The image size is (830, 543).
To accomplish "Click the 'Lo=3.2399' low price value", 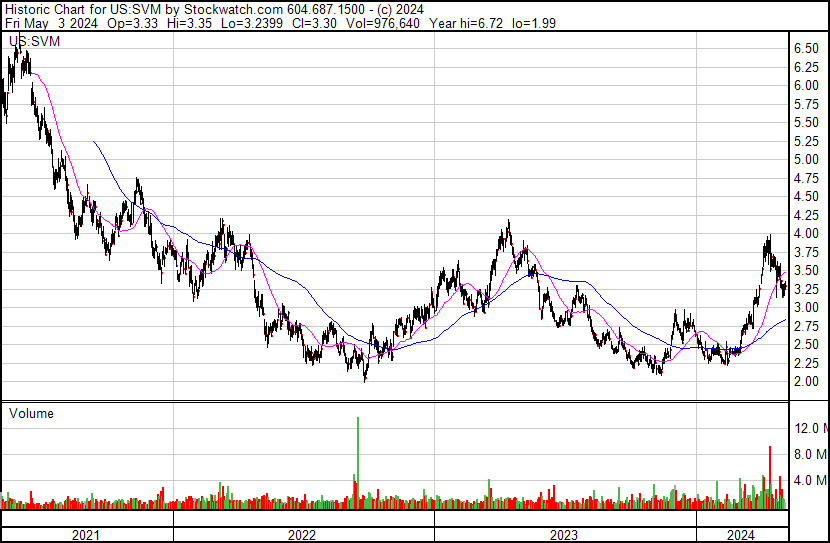I will tap(252, 23).
